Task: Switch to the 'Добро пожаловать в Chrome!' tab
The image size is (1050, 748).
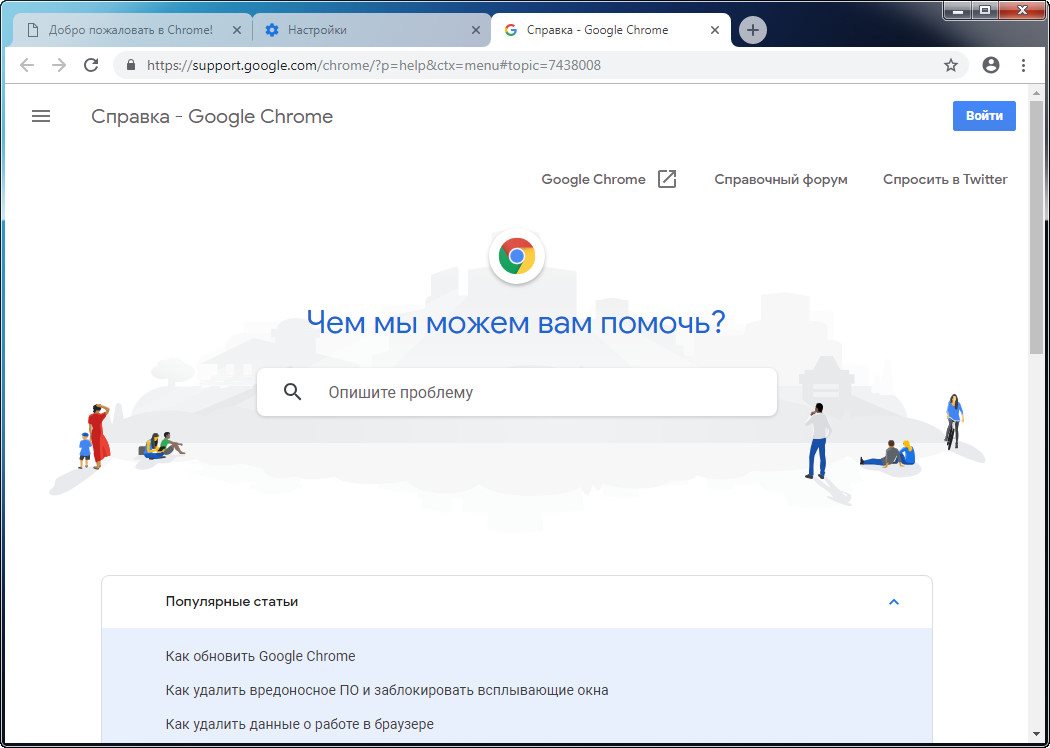Action: [x=131, y=30]
